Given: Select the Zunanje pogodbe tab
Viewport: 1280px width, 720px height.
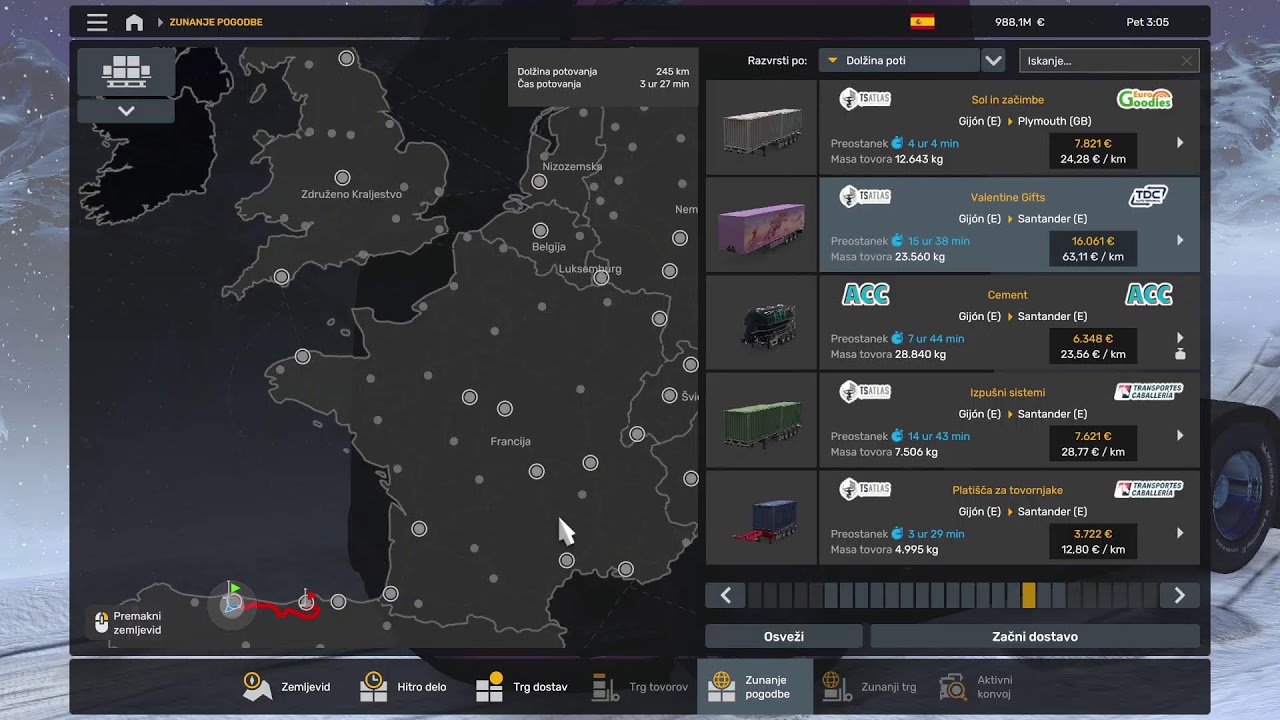Looking at the screenshot, I should point(755,687).
